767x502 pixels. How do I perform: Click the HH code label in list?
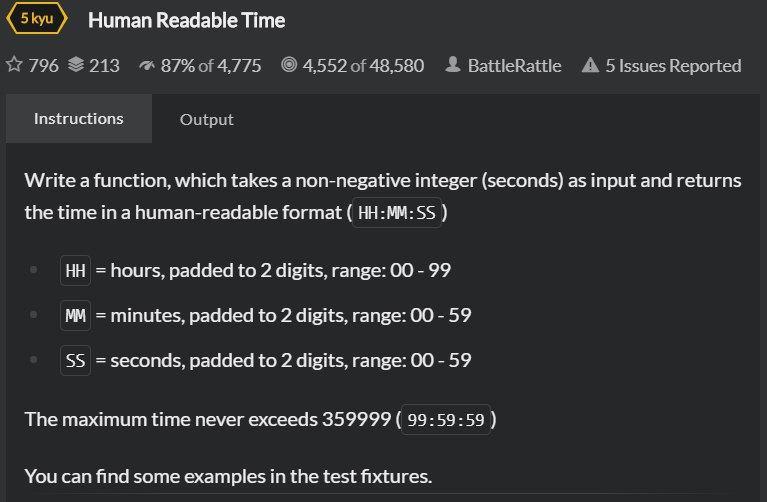pyautogui.click(x=75, y=271)
